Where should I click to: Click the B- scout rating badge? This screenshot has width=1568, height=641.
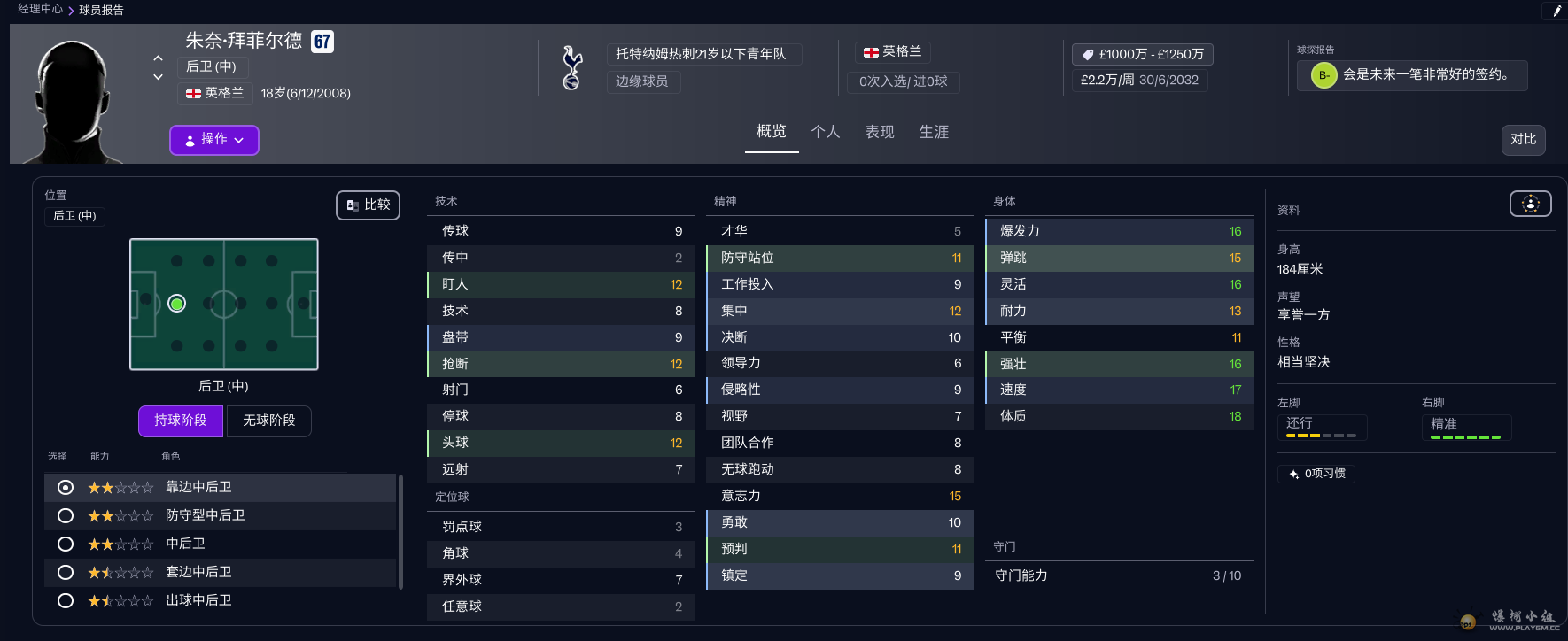(1323, 75)
